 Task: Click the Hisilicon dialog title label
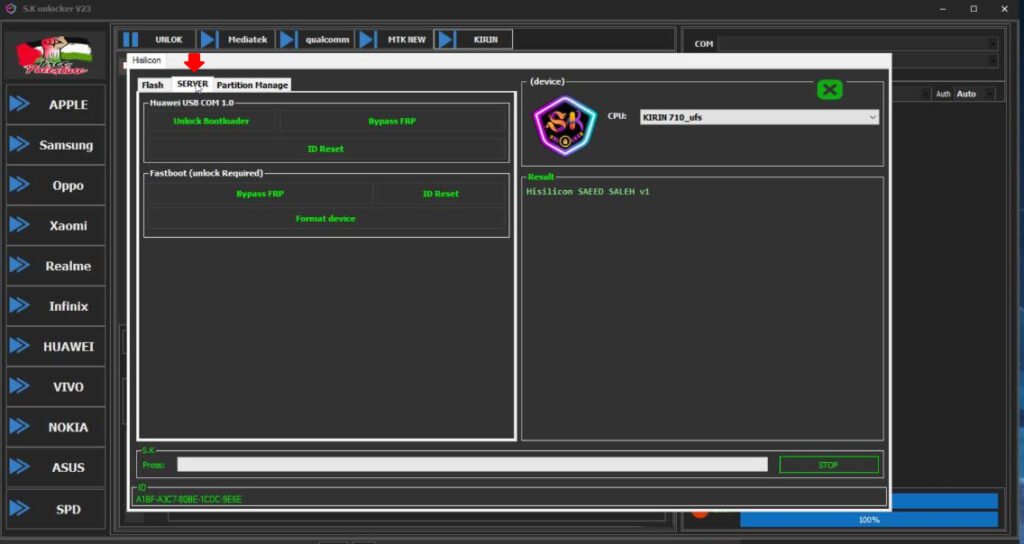(146, 60)
